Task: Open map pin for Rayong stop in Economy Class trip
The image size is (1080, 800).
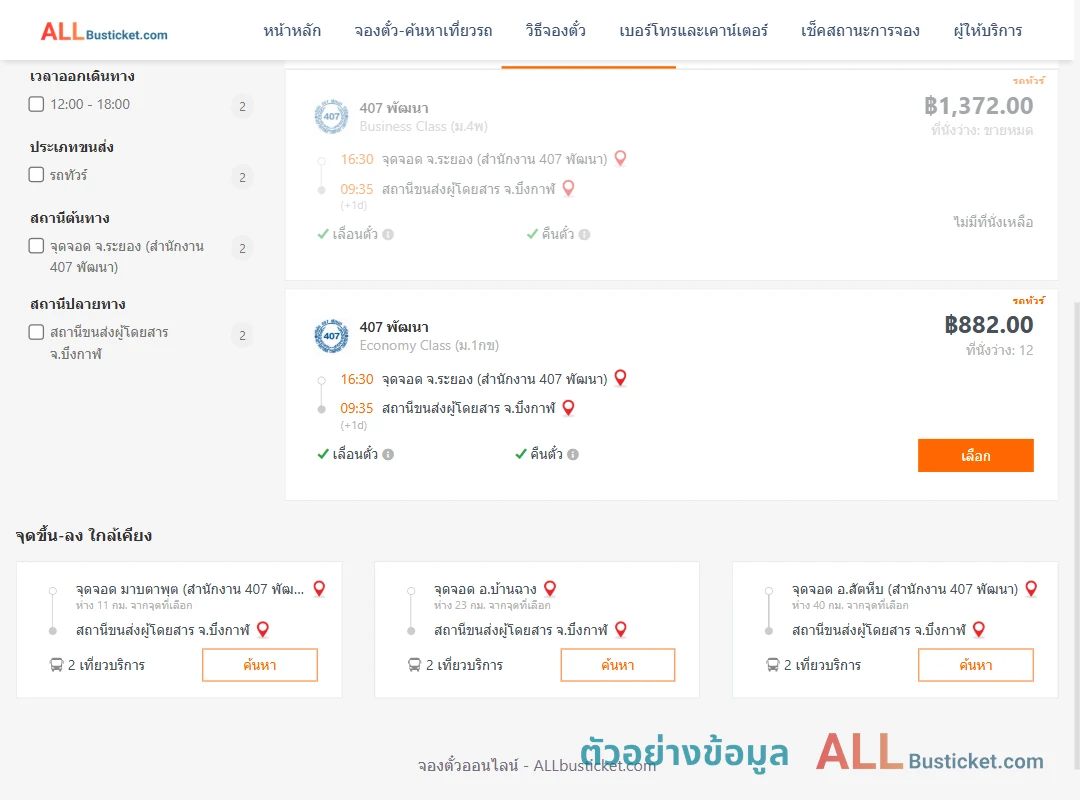Action: coord(621,378)
